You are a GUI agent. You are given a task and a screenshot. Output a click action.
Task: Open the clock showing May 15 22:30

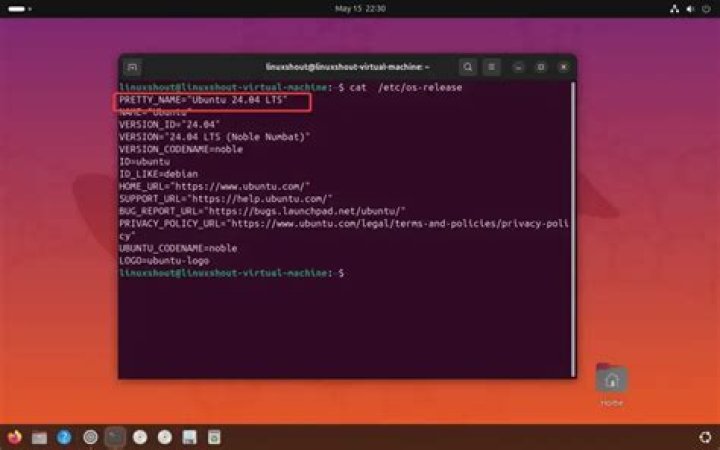pyautogui.click(x=360, y=9)
